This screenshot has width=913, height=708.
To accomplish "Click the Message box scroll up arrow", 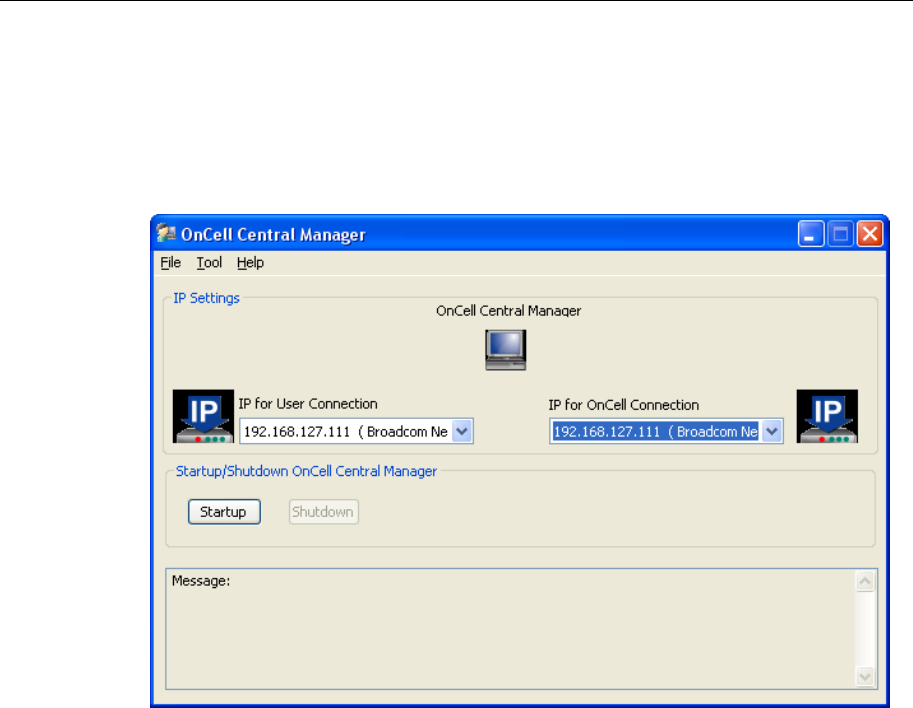I will [865, 581].
